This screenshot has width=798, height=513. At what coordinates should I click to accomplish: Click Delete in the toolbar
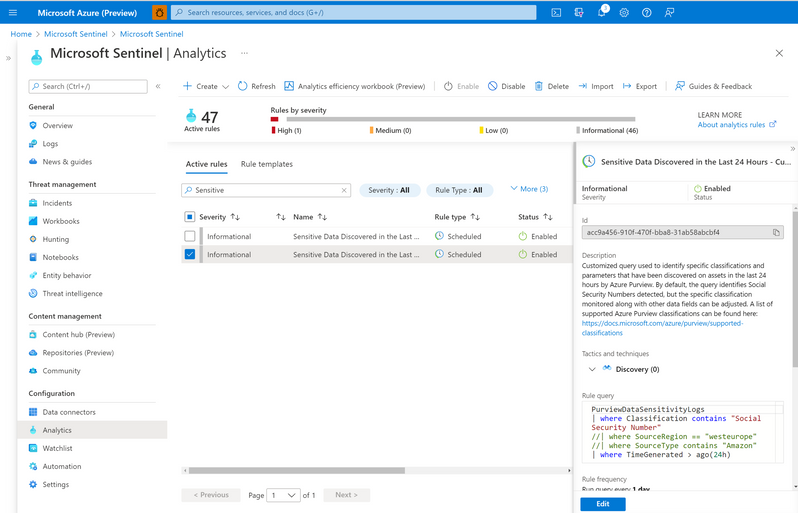coord(552,86)
